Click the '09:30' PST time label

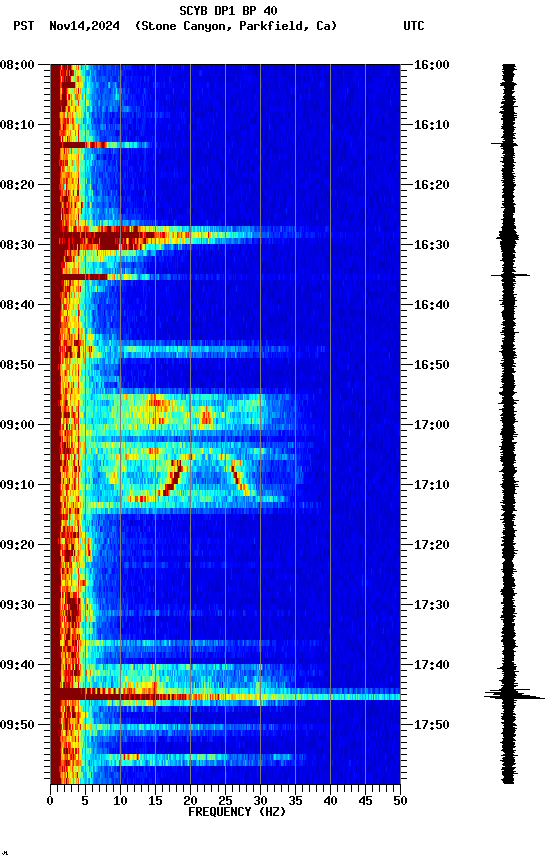[17, 606]
